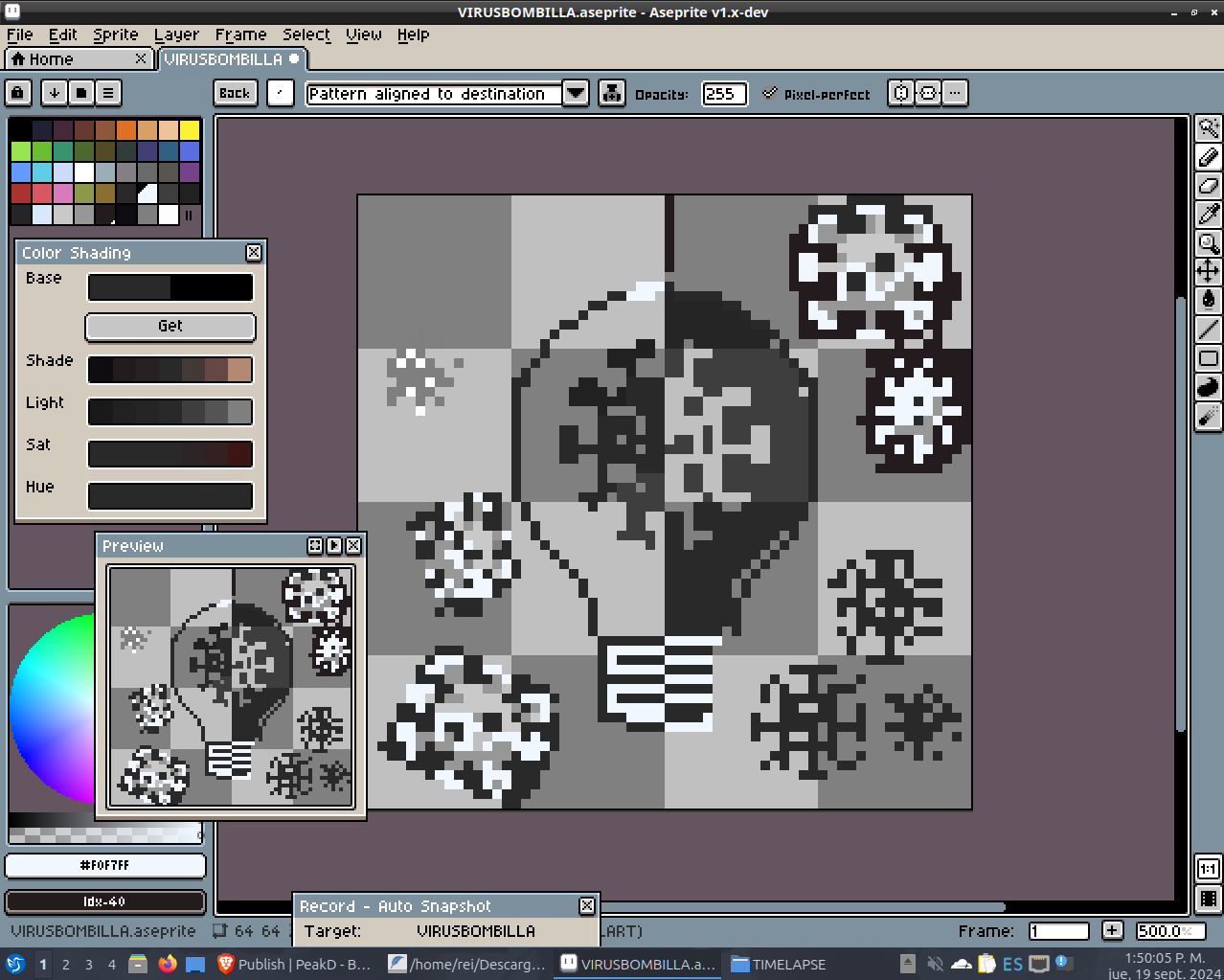Select the Magic Wand tool

click(x=1209, y=128)
